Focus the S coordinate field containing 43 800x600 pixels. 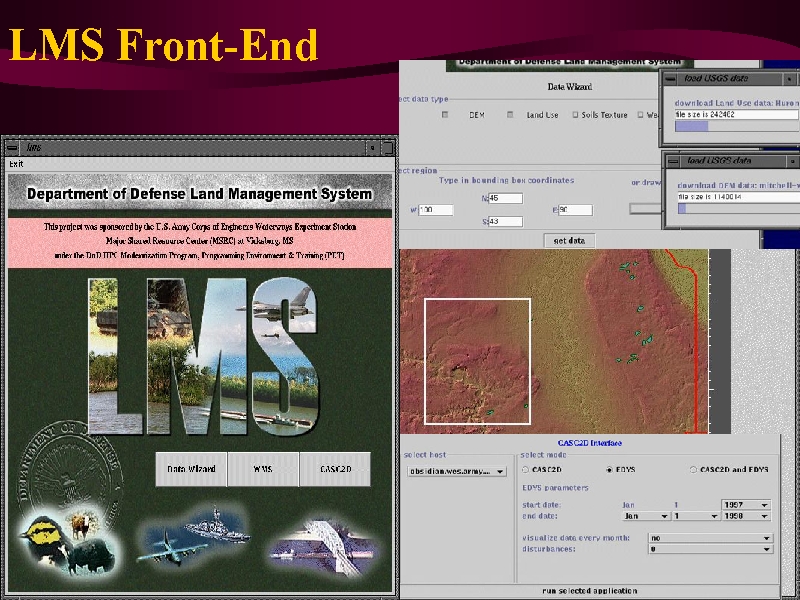click(505, 221)
